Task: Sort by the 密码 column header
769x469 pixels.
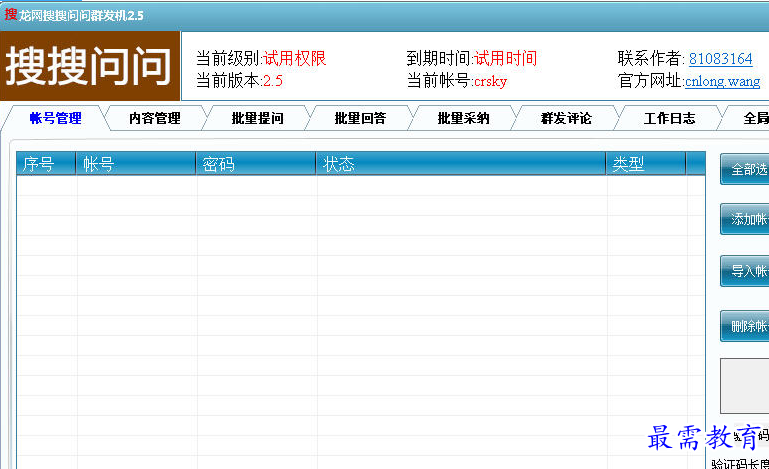Action: (256, 163)
